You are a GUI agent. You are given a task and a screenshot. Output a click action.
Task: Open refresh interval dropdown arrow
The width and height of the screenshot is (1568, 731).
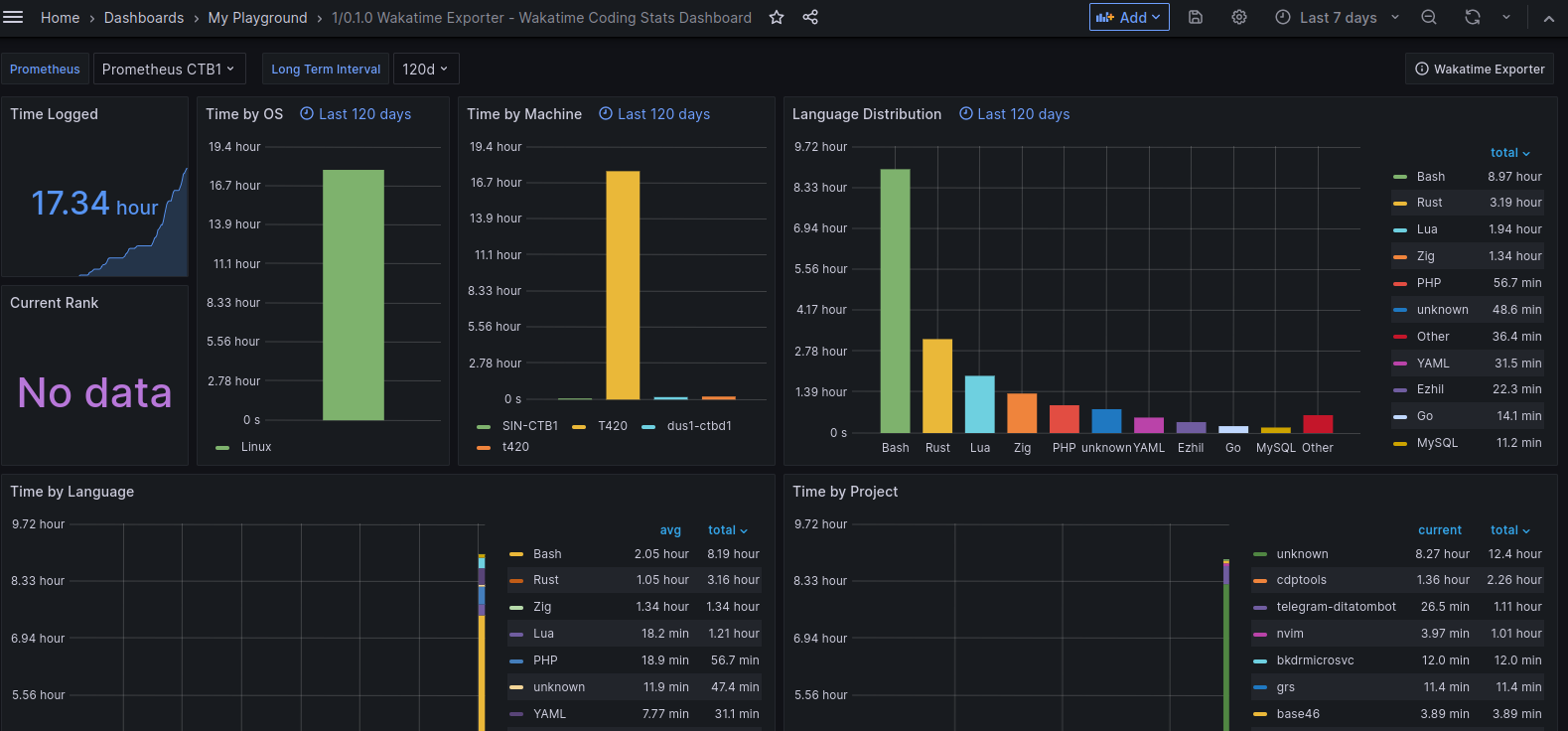(x=1506, y=18)
